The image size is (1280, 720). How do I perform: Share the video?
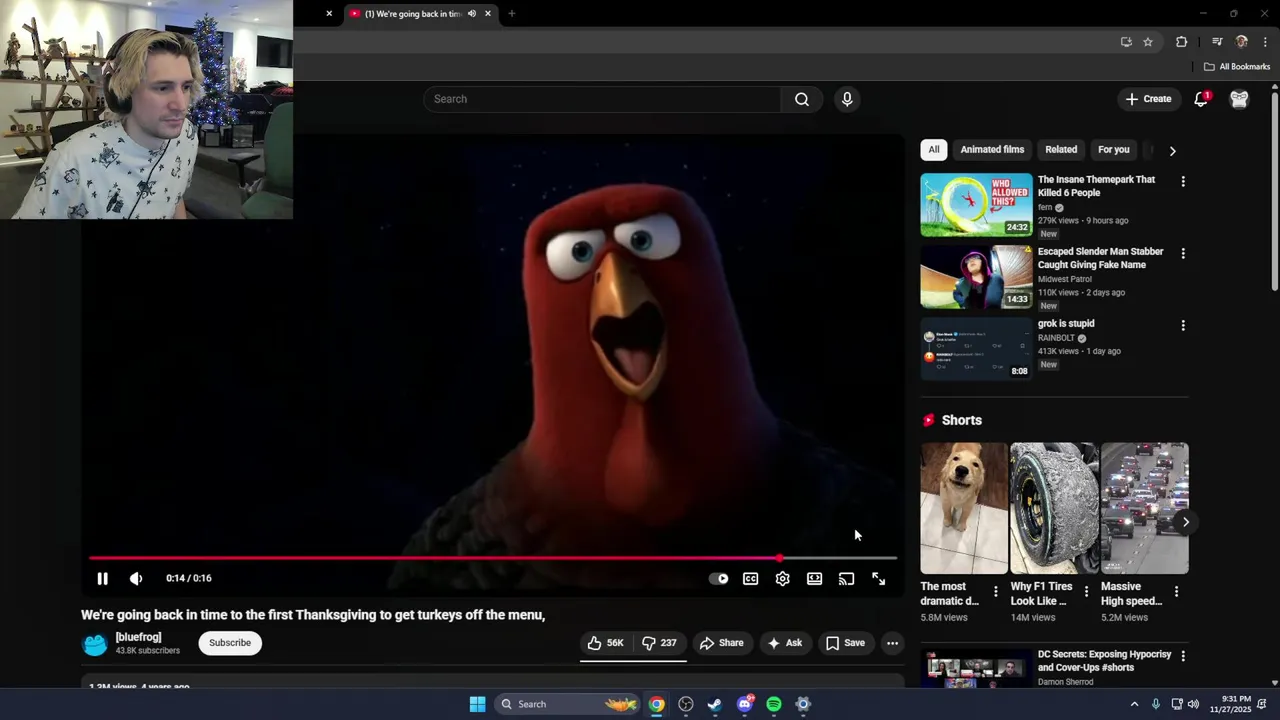(x=722, y=643)
